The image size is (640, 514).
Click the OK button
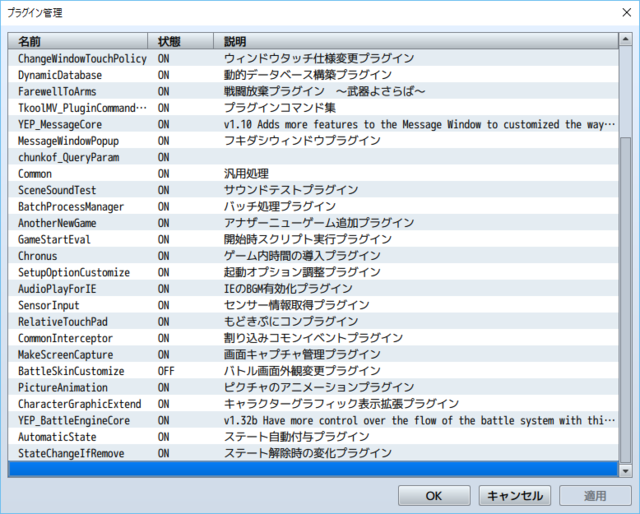coord(434,496)
